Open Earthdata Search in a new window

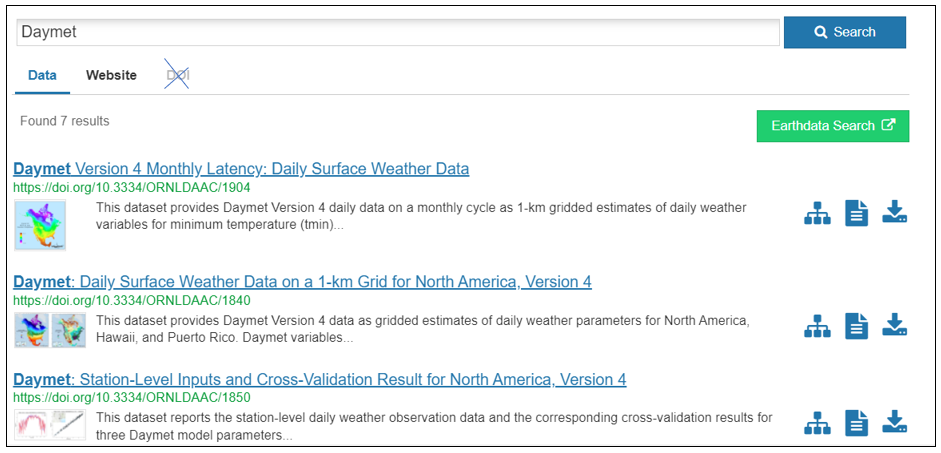833,126
